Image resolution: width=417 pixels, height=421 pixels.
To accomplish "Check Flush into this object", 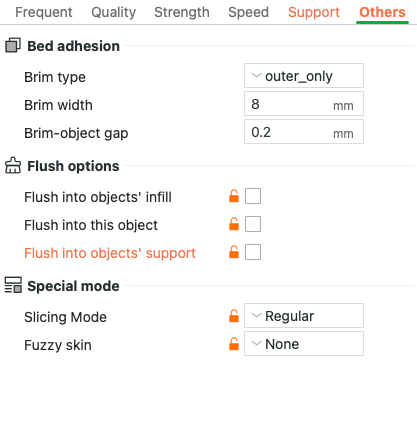I will 253,224.
